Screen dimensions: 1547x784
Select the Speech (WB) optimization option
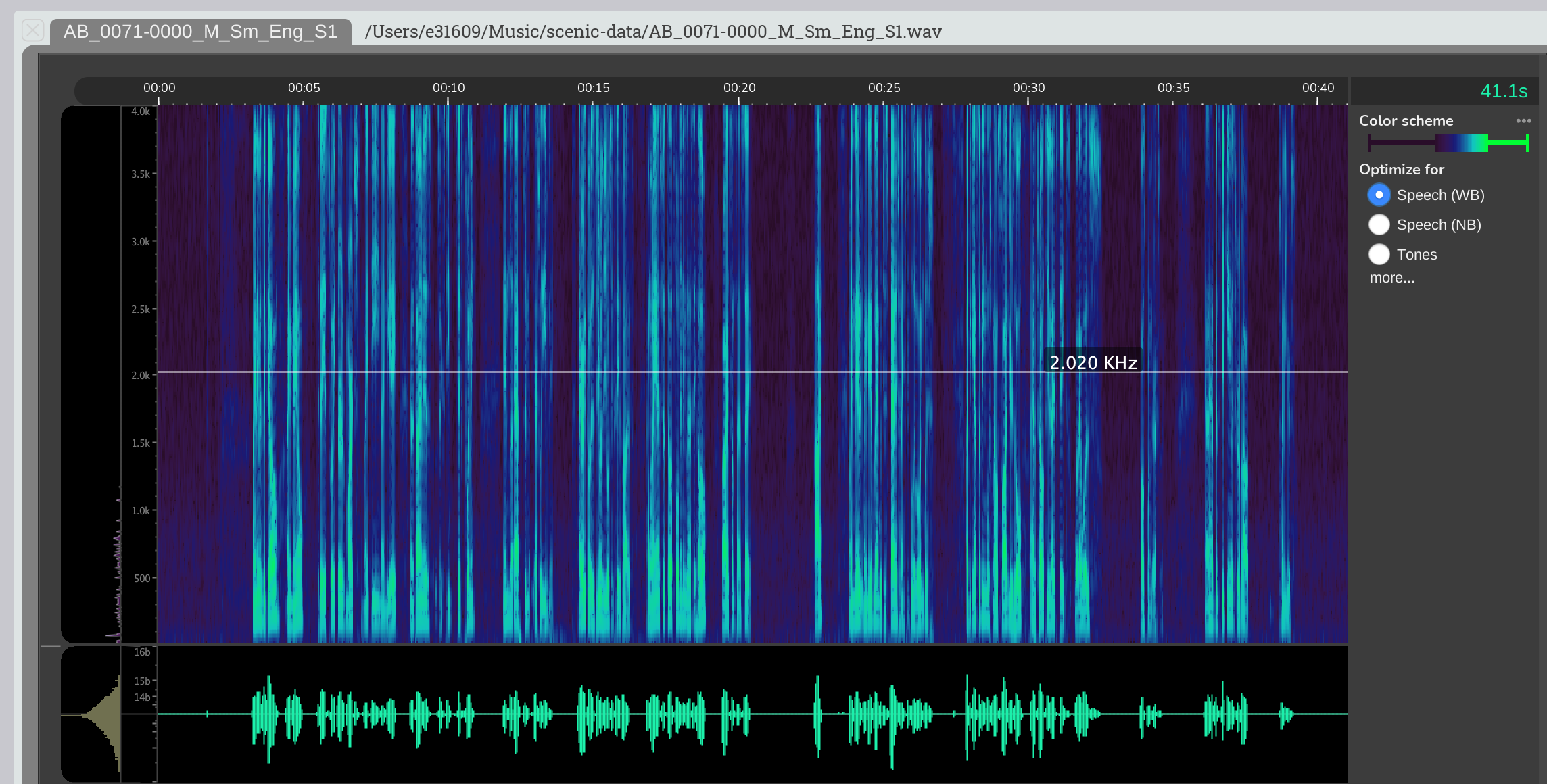pyautogui.click(x=1379, y=195)
